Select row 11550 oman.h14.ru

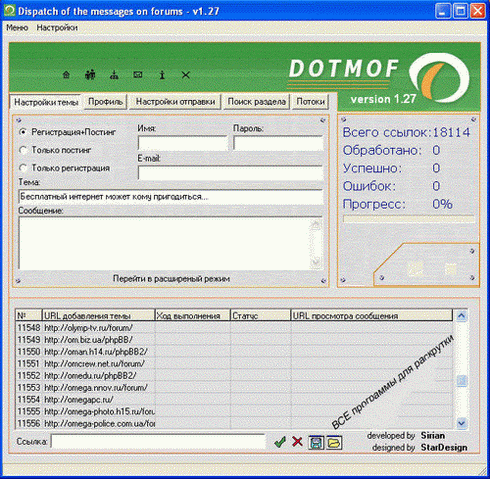click(x=234, y=352)
